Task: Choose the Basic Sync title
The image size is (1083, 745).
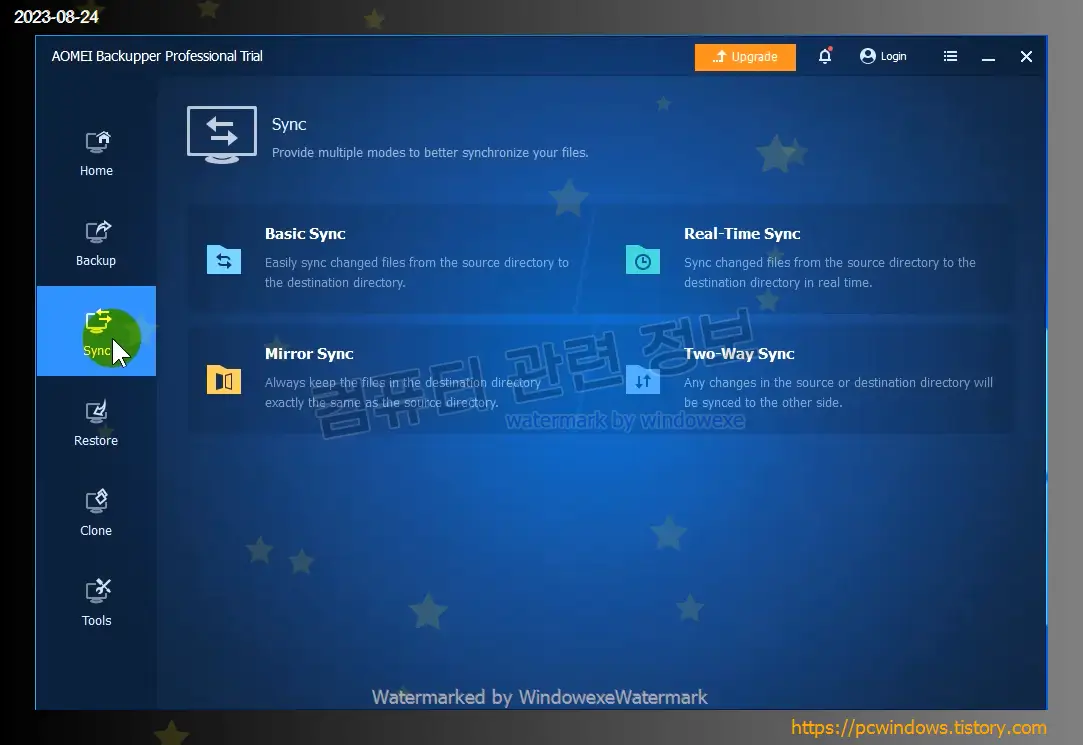Action: click(305, 233)
